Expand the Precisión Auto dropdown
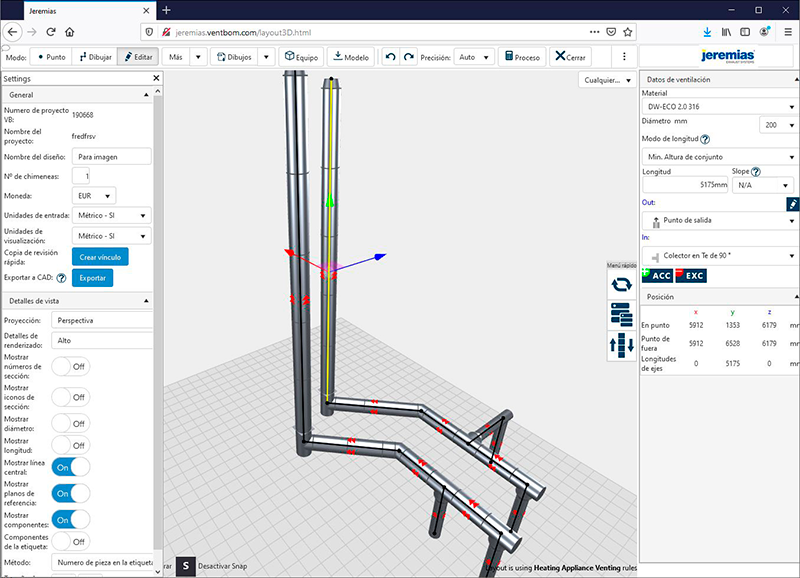The height and width of the screenshot is (578, 800). point(472,58)
